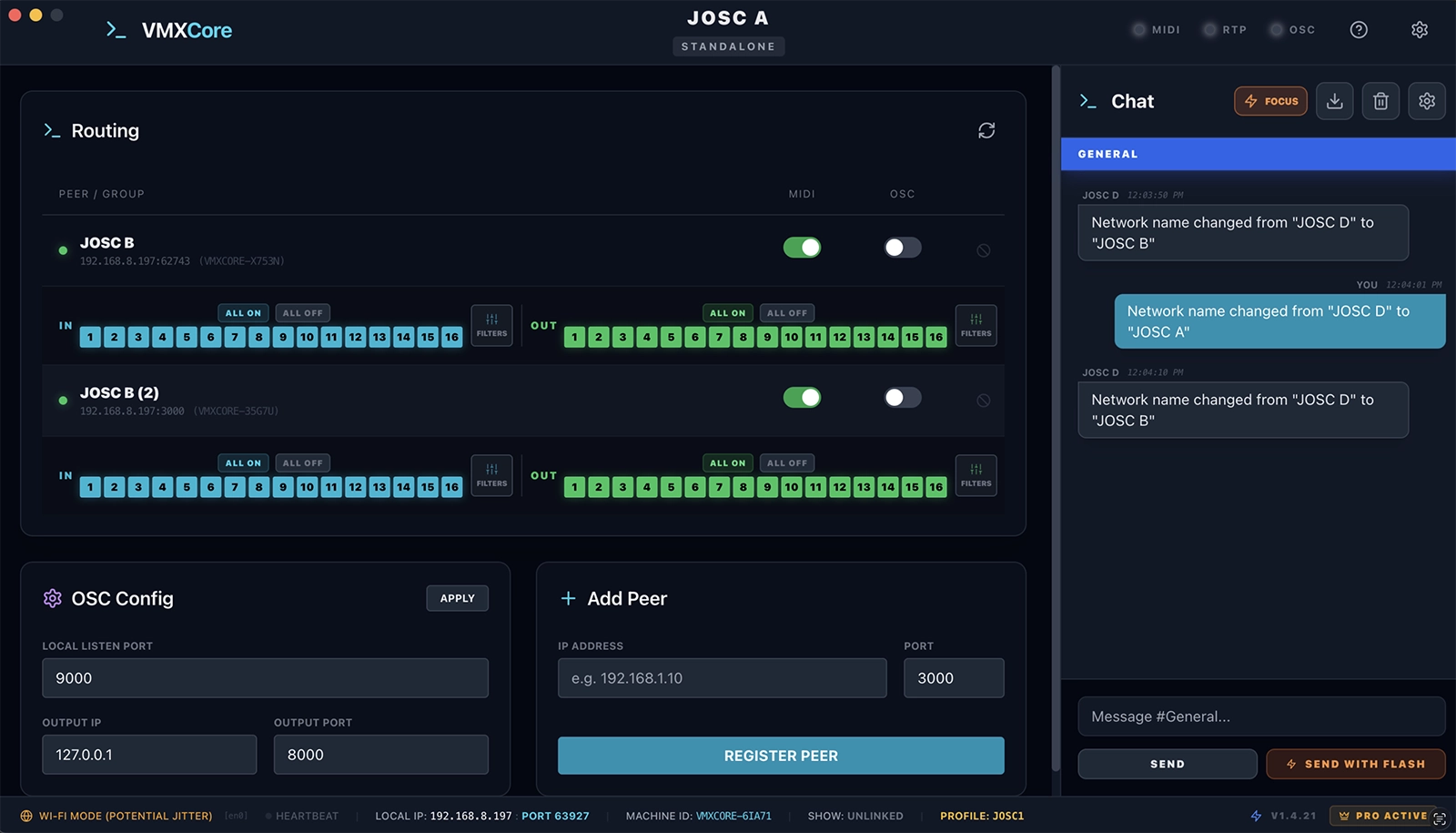1456x833 pixels.
Task: Clear the chat using the trash icon
Action: 1380,101
